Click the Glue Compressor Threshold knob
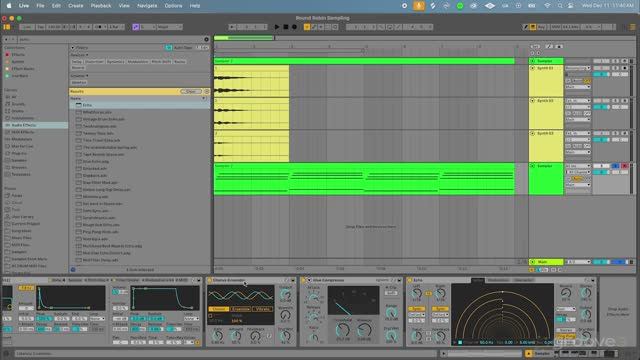 (343, 330)
